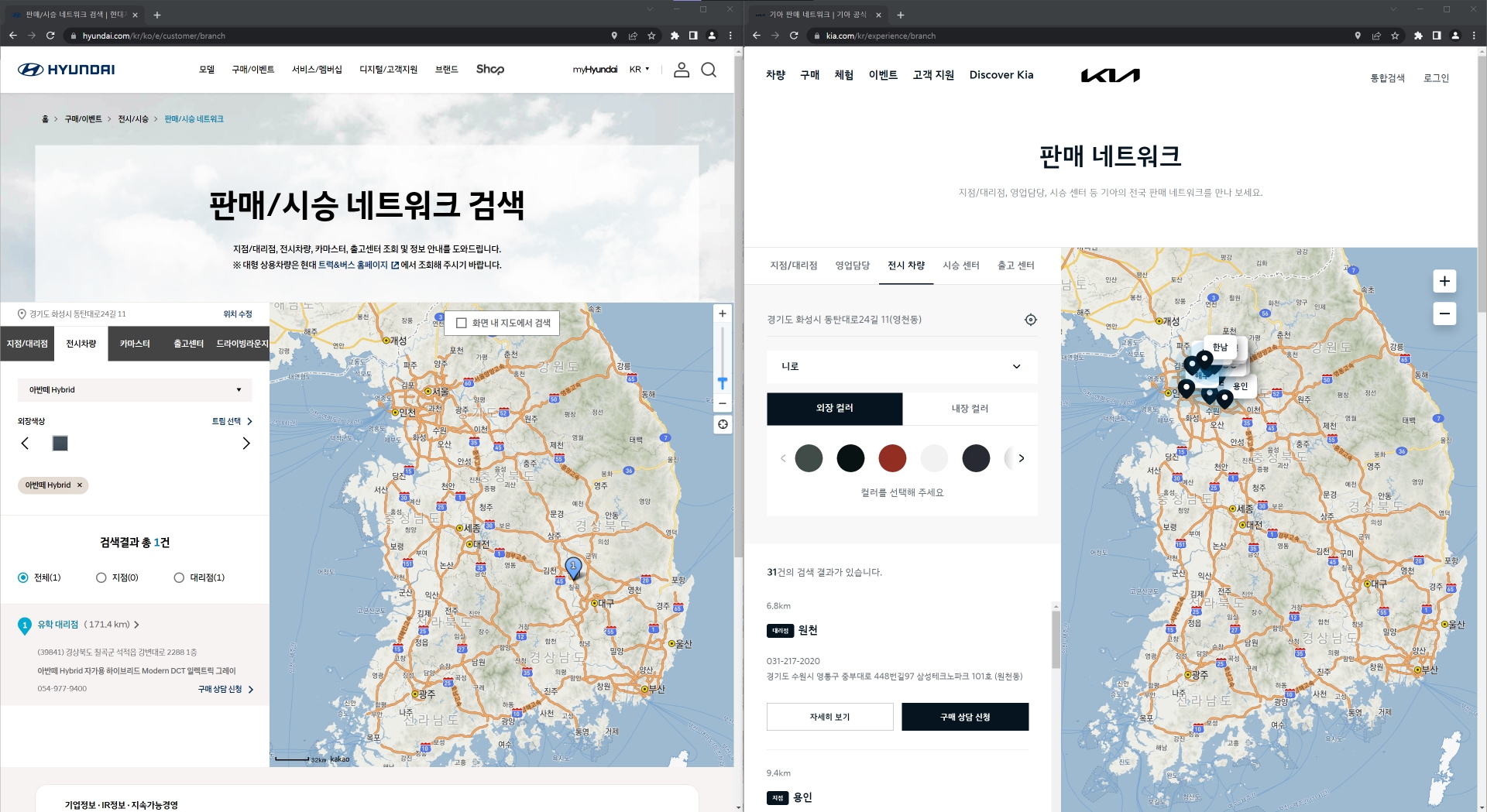Click 구매 상담 신청 link on Hyundai

click(x=225, y=690)
